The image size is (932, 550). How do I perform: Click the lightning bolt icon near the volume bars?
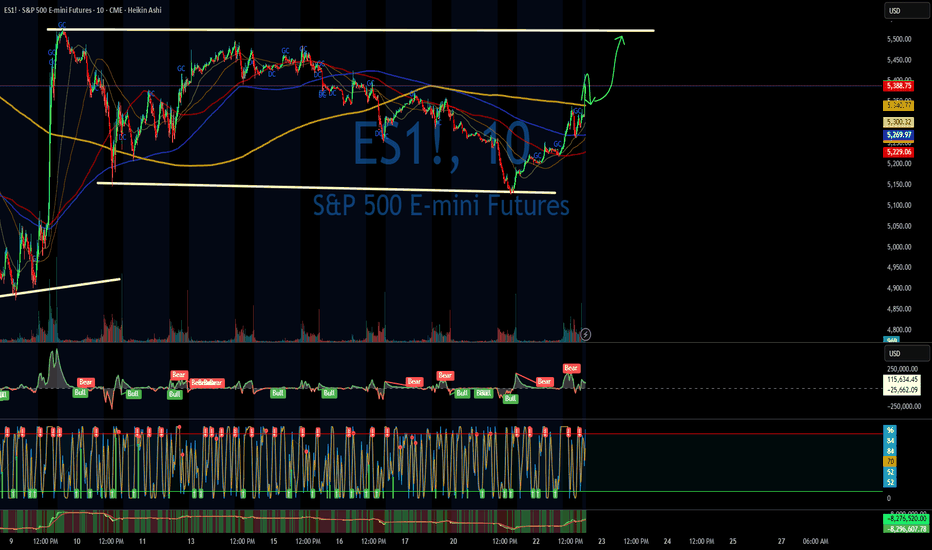click(x=585, y=335)
